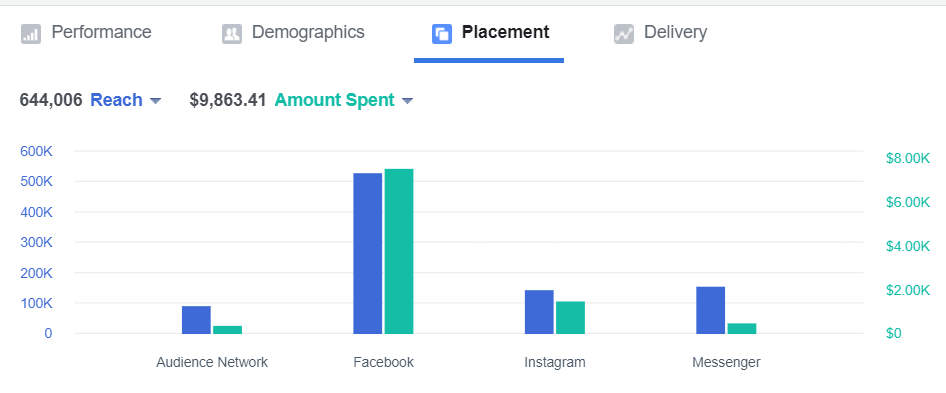Image resolution: width=946 pixels, height=393 pixels.
Task: Click the Instagram blue reach bar
Action: coord(539,312)
